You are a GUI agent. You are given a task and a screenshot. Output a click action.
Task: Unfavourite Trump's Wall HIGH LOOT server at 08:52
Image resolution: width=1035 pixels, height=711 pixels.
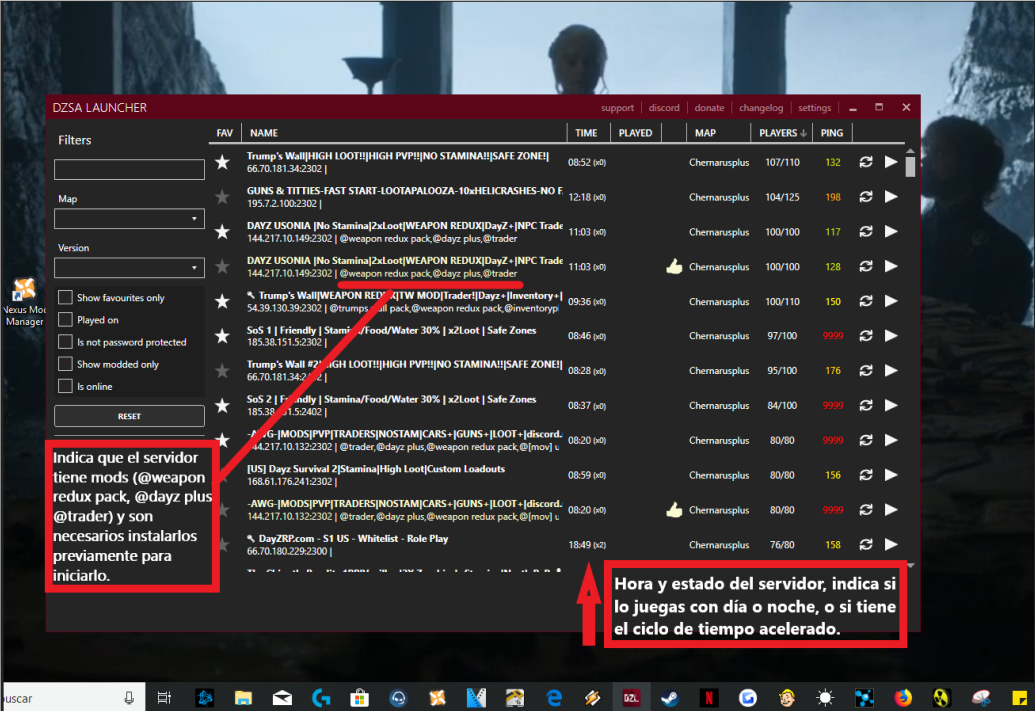point(222,162)
